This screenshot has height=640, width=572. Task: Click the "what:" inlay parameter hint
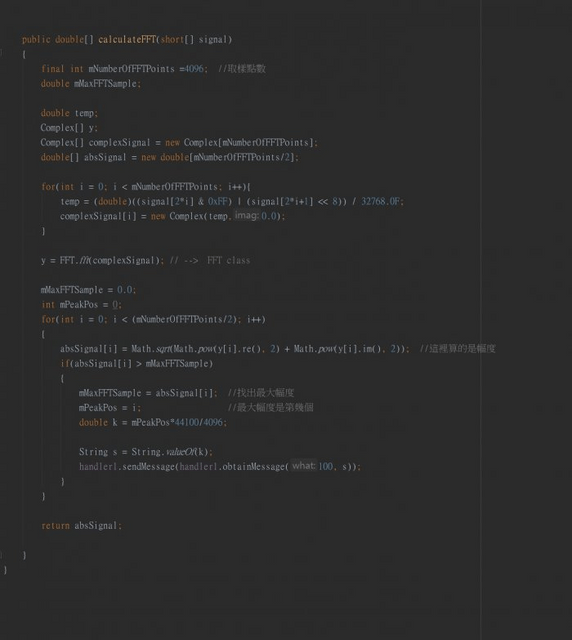(x=304, y=466)
